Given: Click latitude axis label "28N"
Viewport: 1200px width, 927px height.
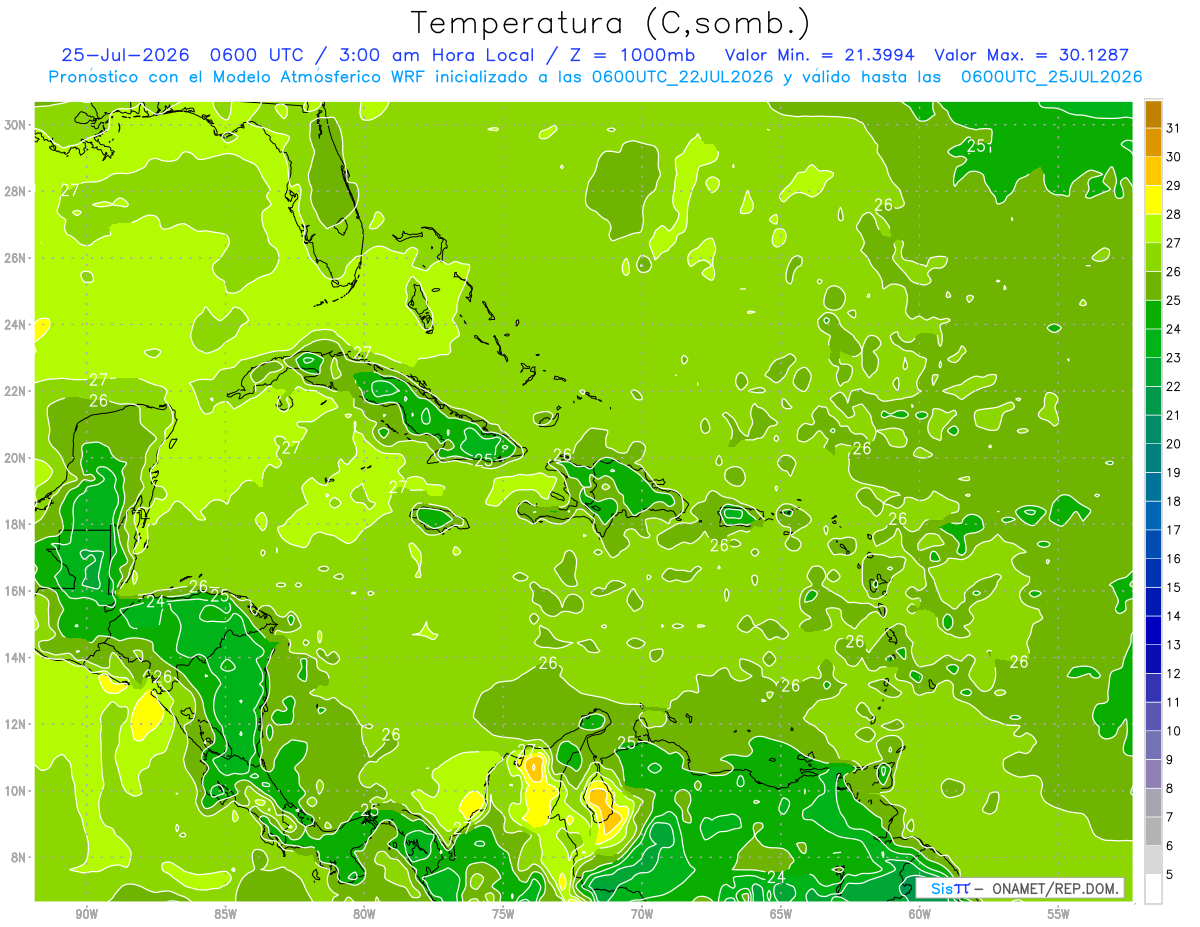Looking at the screenshot, I should point(15,190).
